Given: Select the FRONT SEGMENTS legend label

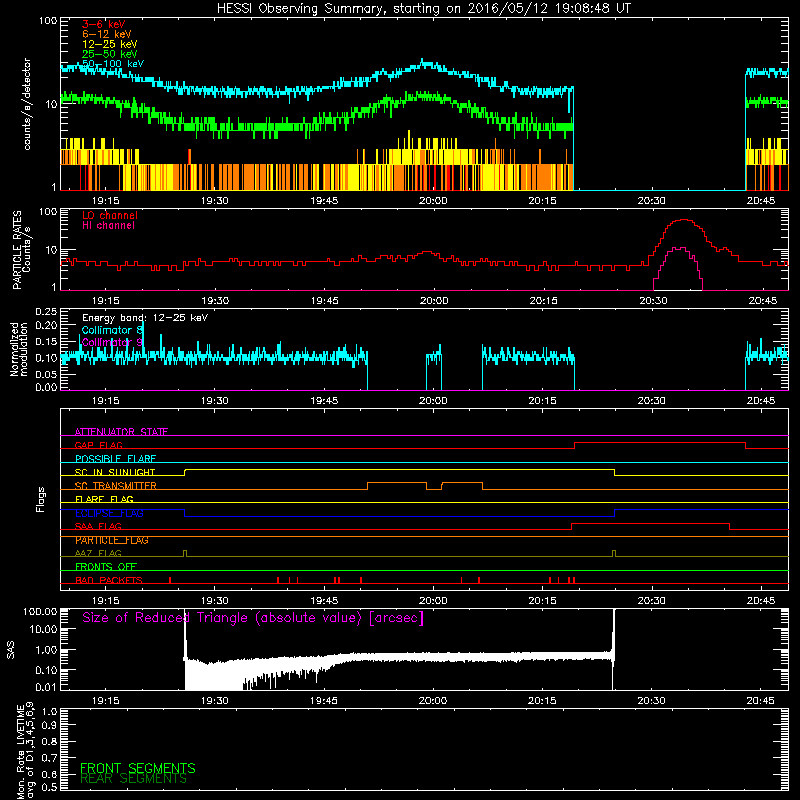Looking at the screenshot, I should tap(138, 768).
